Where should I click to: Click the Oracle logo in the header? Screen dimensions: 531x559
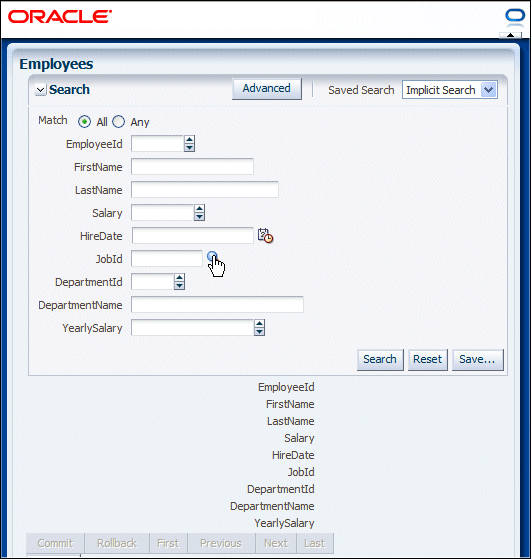pyautogui.click(x=60, y=17)
